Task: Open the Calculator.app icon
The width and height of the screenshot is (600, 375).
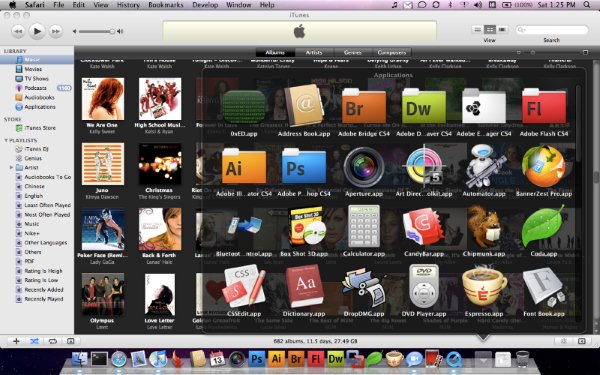Action: pyautogui.click(x=364, y=227)
